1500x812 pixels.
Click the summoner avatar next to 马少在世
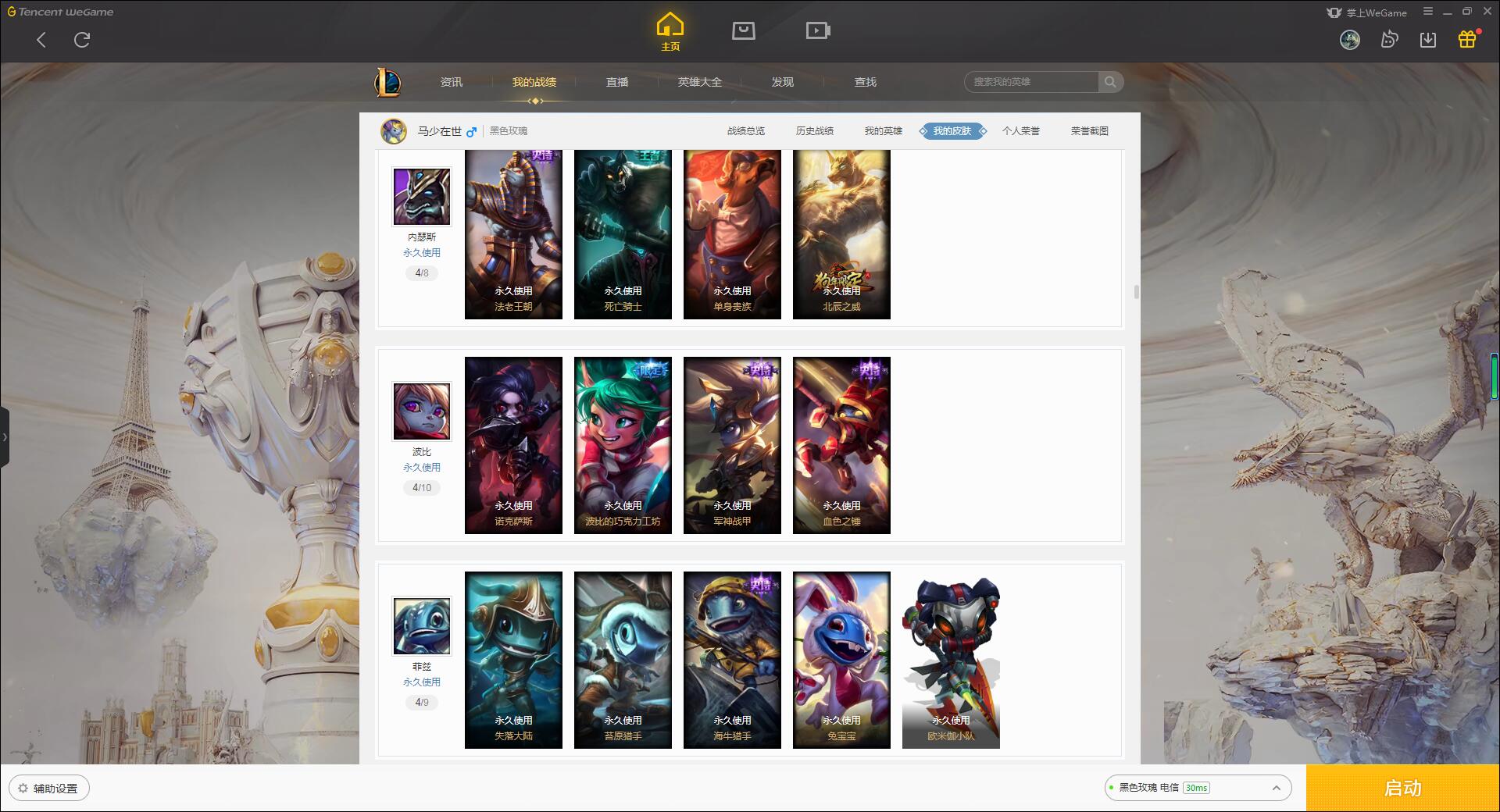(x=394, y=131)
